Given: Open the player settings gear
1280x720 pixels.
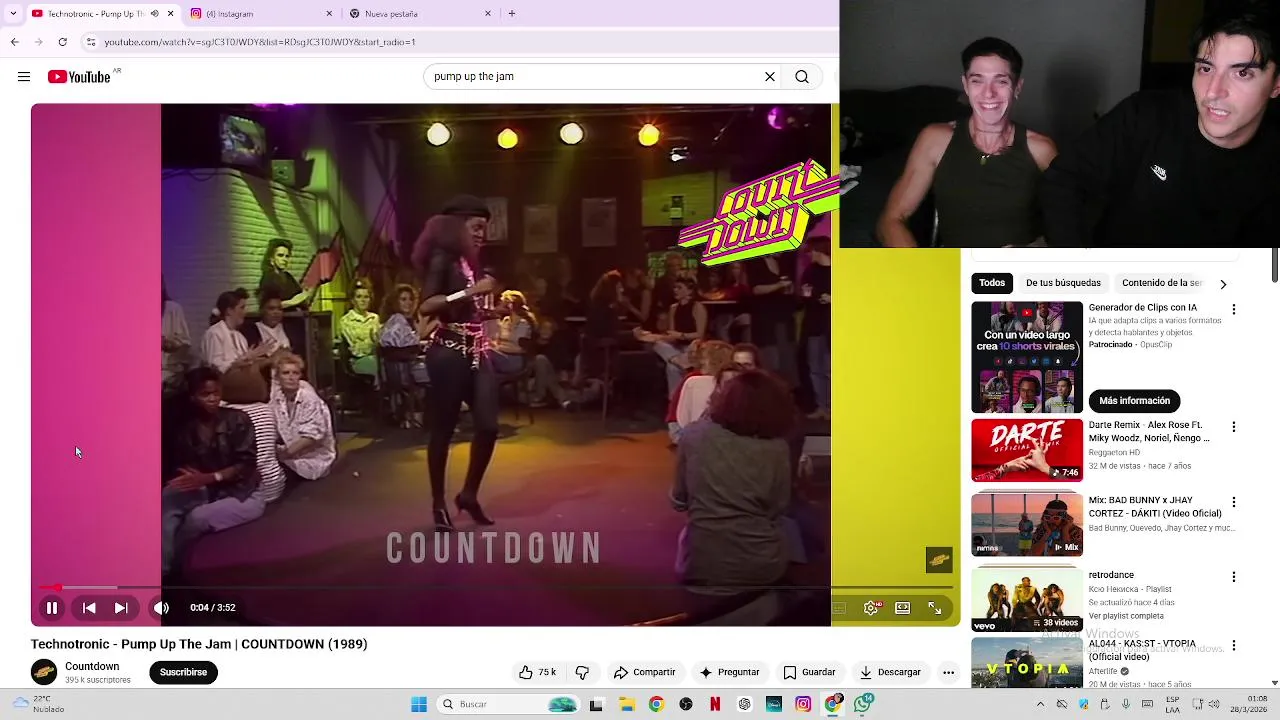Looking at the screenshot, I should coord(871,607).
